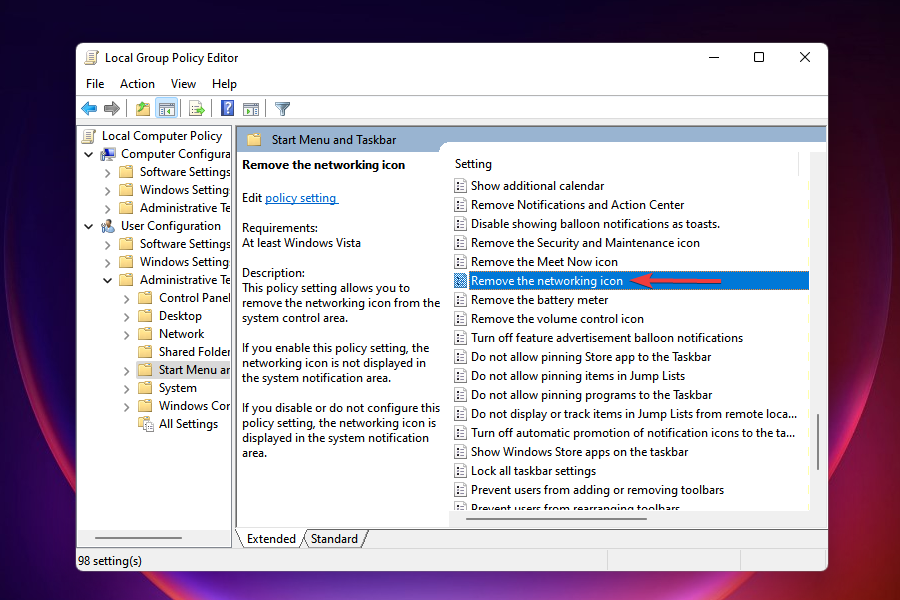Open the Action menu
Viewport: 900px width, 600px height.
(x=137, y=83)
